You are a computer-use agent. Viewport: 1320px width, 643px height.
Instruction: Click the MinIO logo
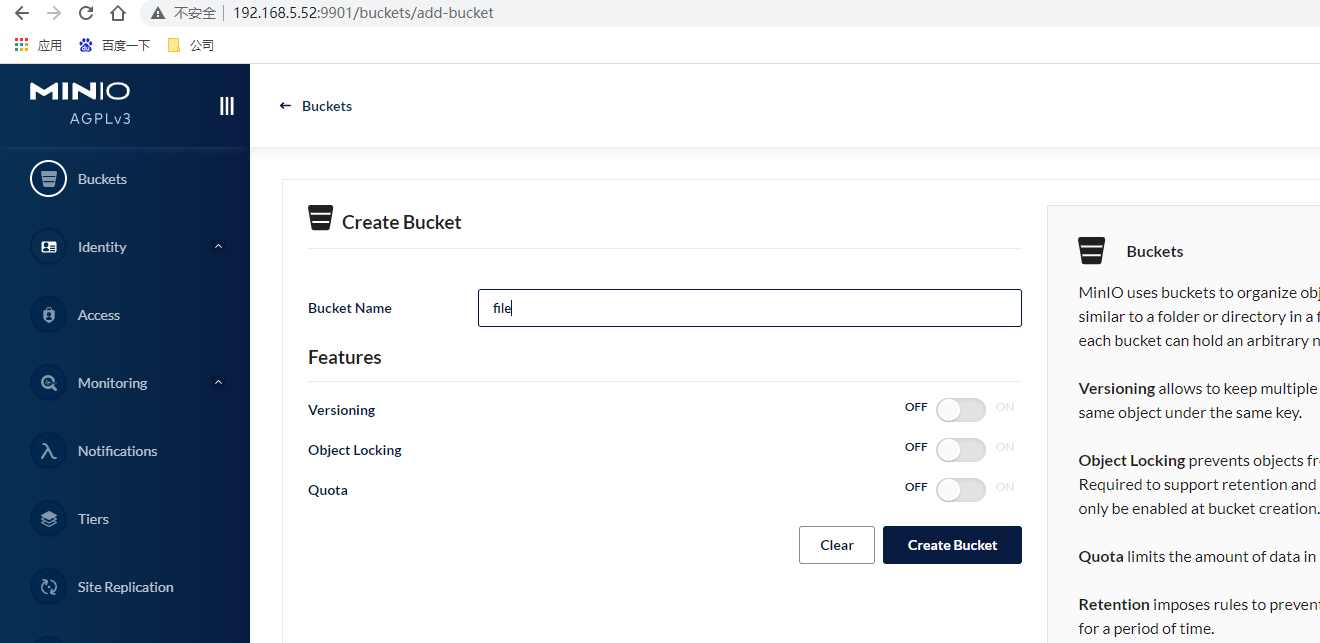click(80, 91)
